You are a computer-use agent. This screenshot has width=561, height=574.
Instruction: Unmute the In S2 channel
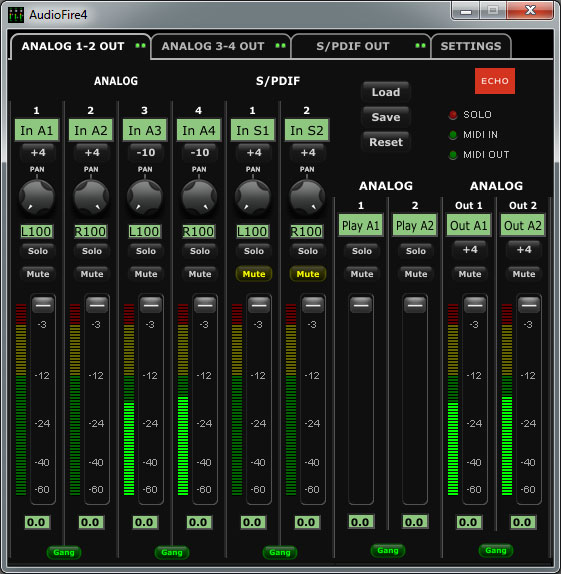308,274
